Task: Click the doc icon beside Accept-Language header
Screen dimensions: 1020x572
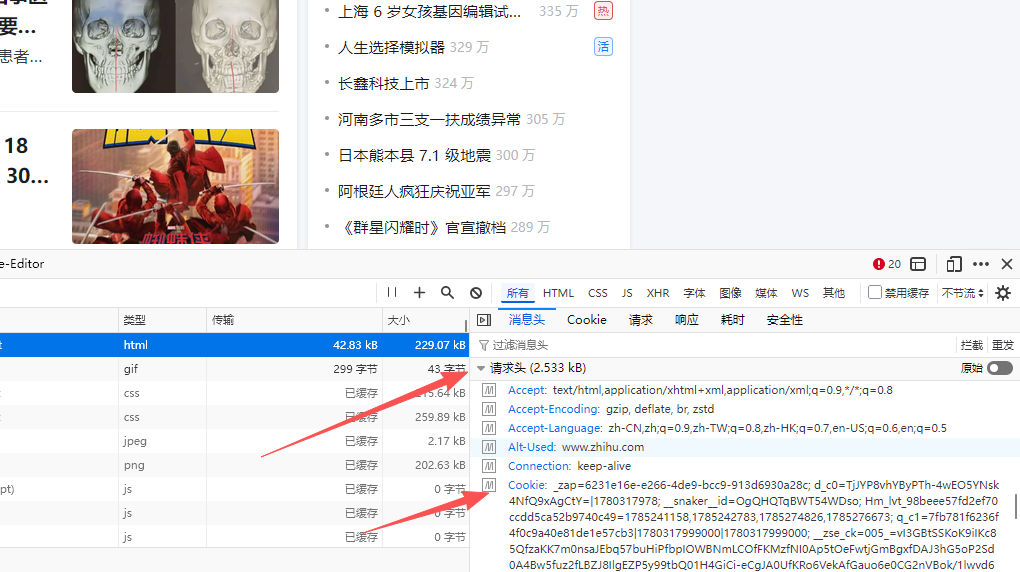Action: [489, 428]
